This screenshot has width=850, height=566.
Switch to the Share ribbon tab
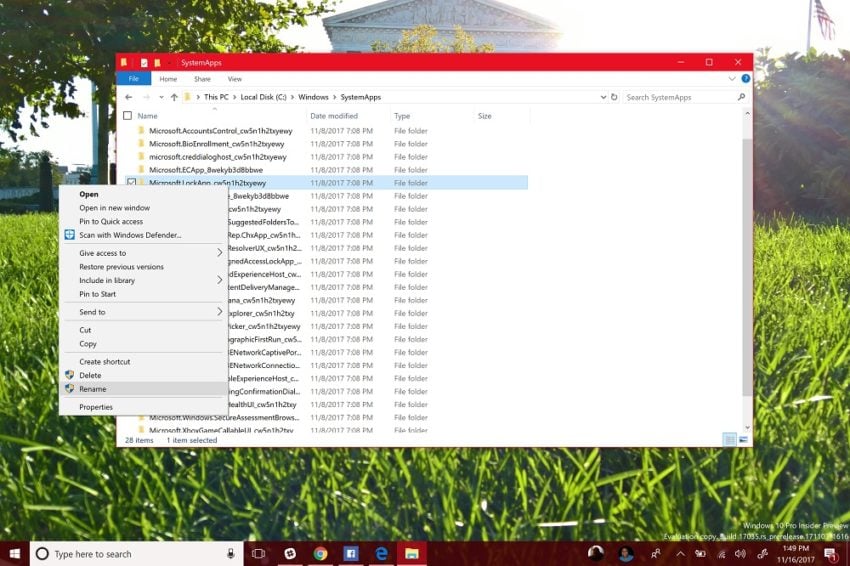pos(202,79)
